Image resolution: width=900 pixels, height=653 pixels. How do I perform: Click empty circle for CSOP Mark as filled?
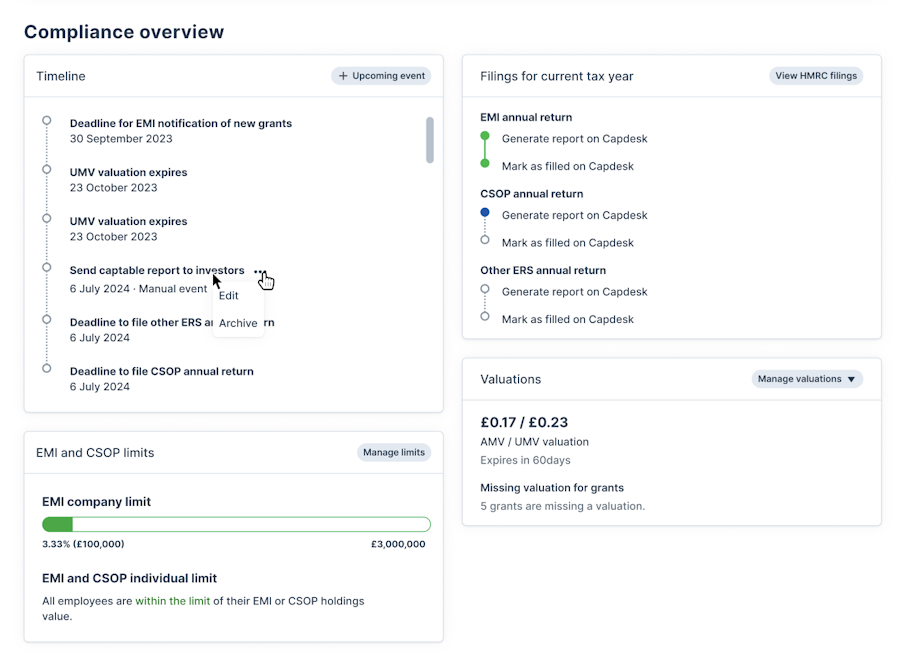tap(485, 240)
